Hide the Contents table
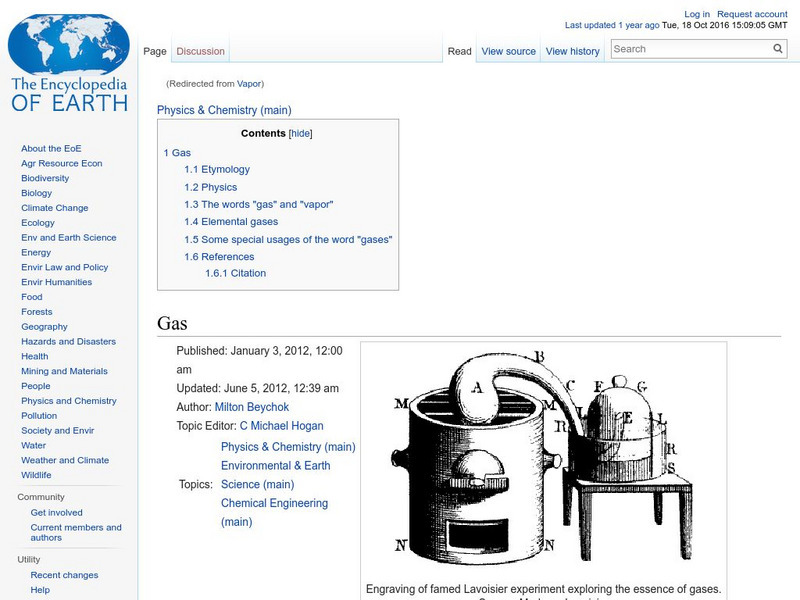The height and width of the screenshot is (600, 800). [x=301, y=133]
